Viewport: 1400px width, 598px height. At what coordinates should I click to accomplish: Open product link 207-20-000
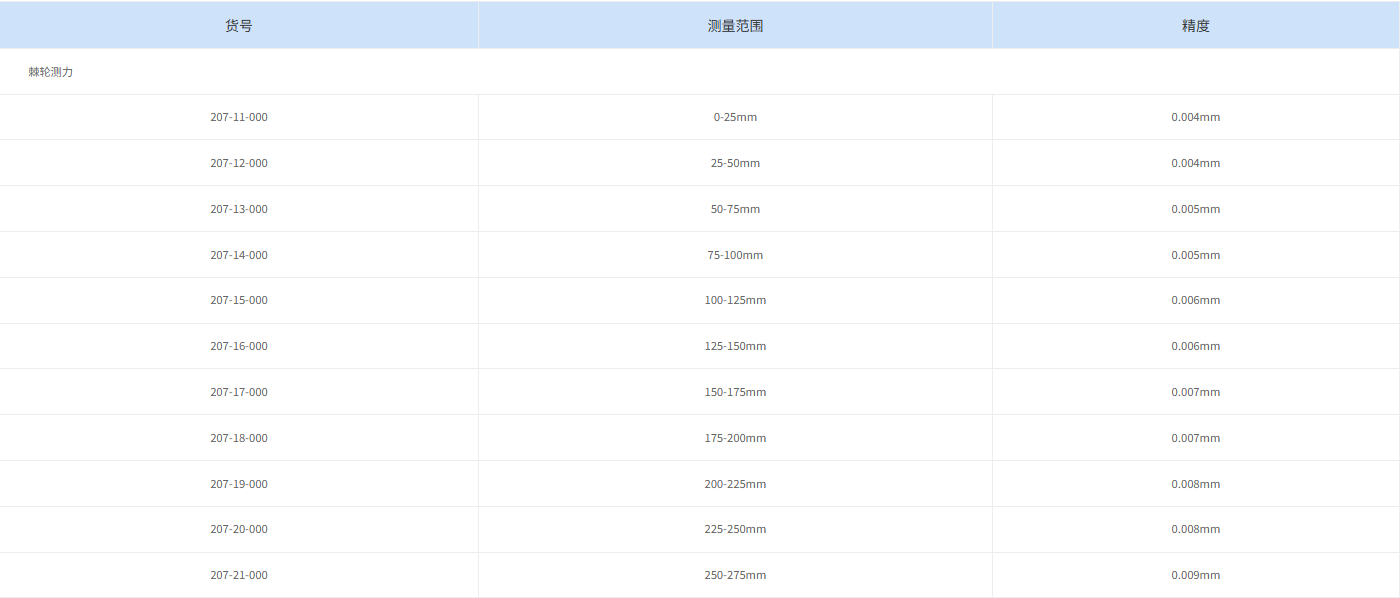(238, 529)
